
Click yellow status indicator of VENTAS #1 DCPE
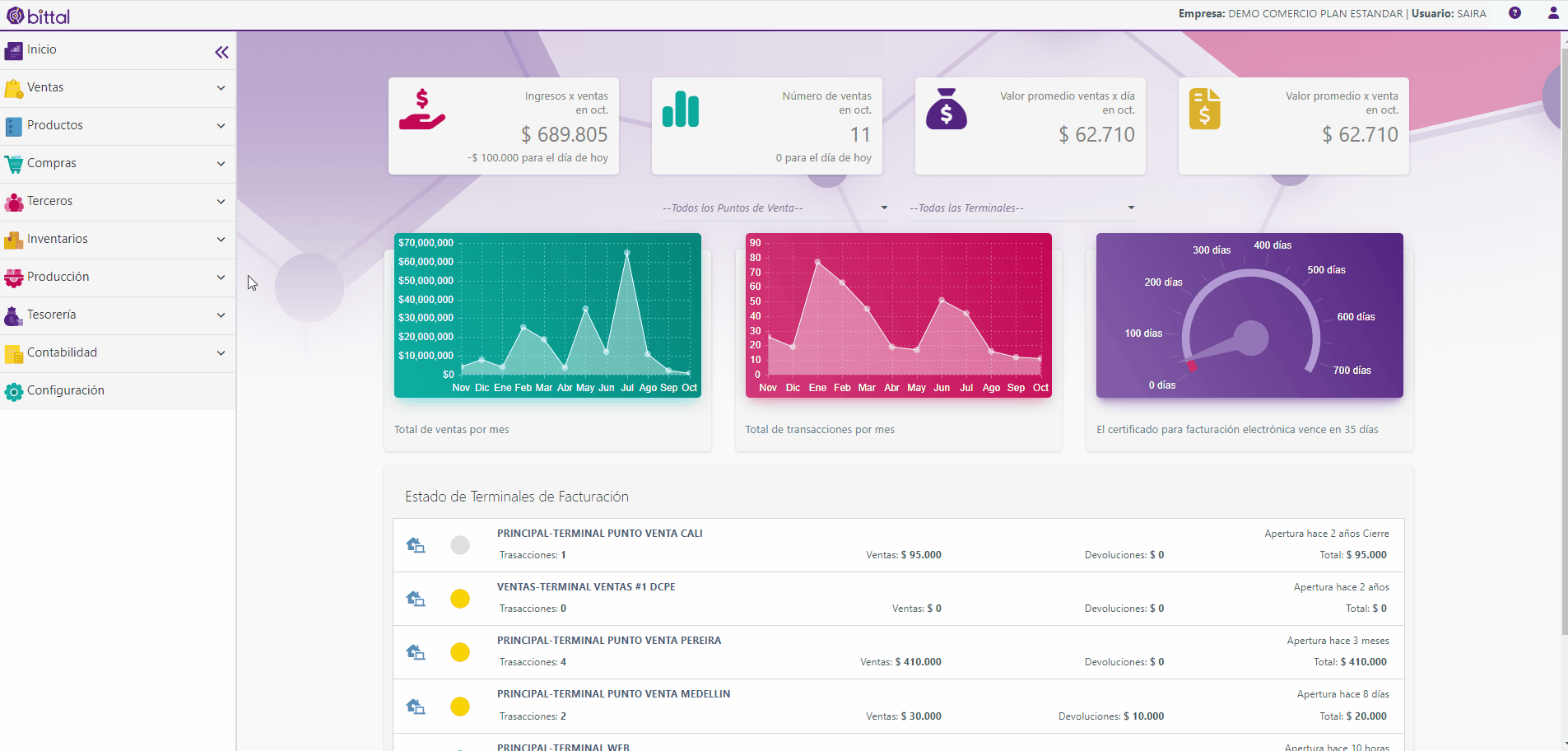tap(460, 599)
